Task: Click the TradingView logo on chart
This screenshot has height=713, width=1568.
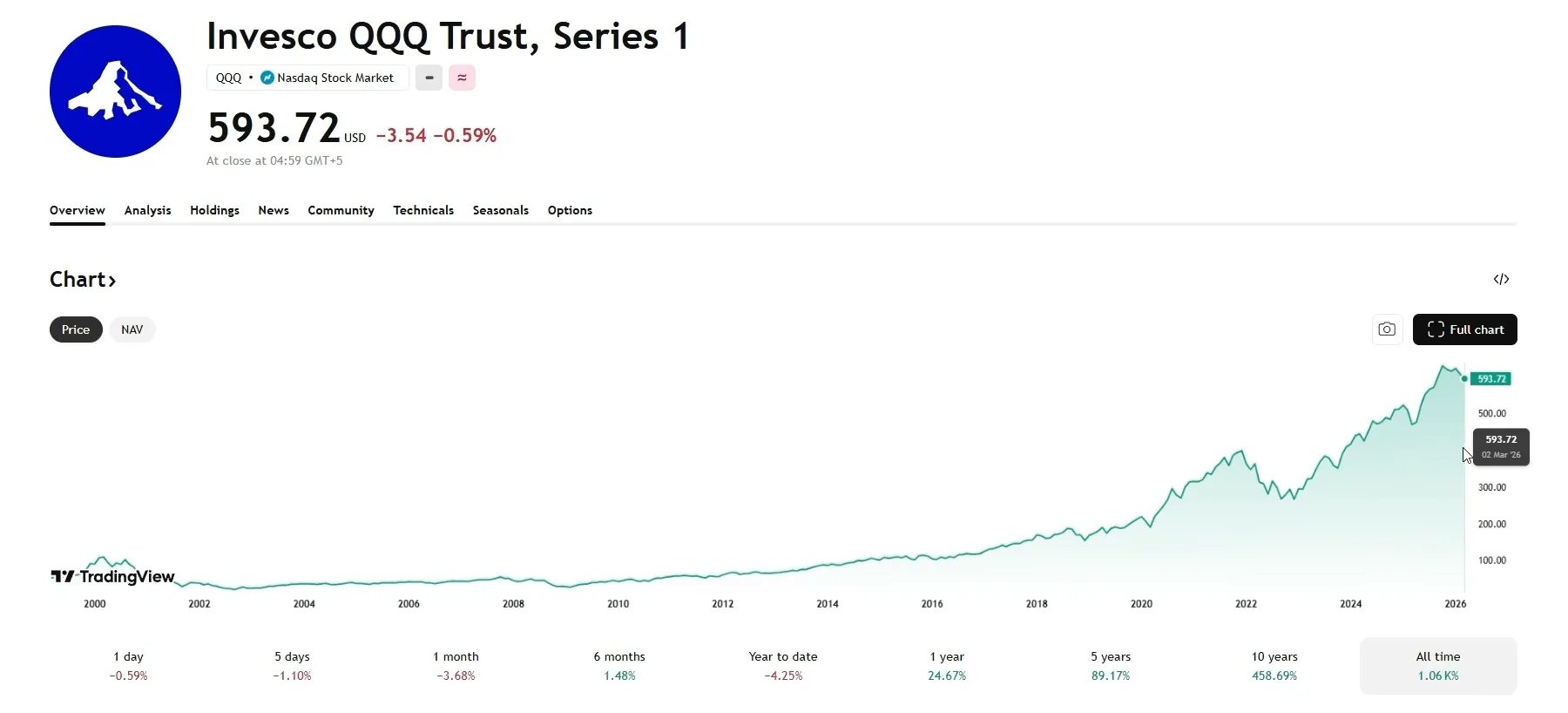Action: 113,576
